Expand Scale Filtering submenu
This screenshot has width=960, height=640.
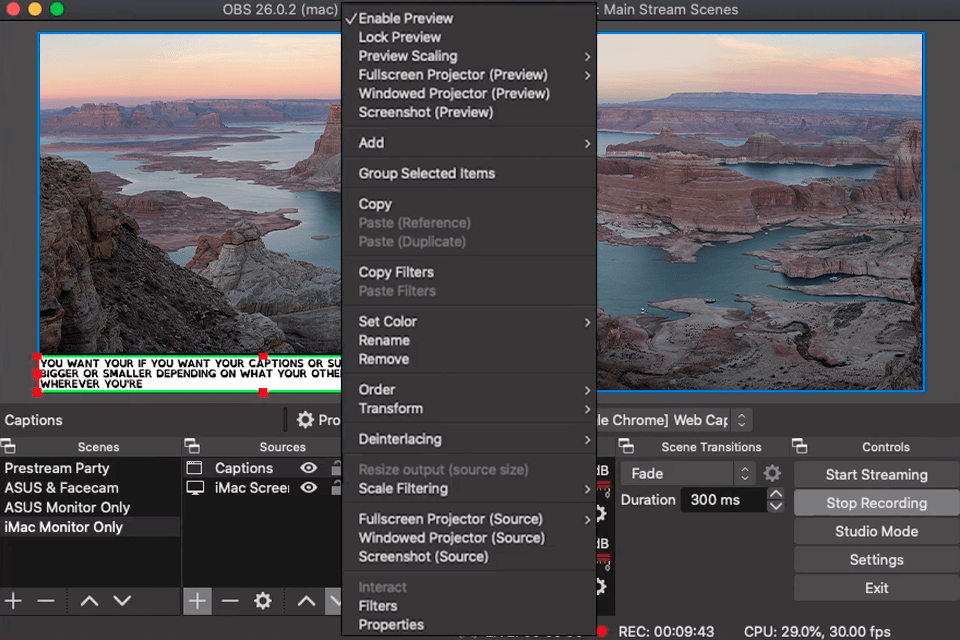469,489
